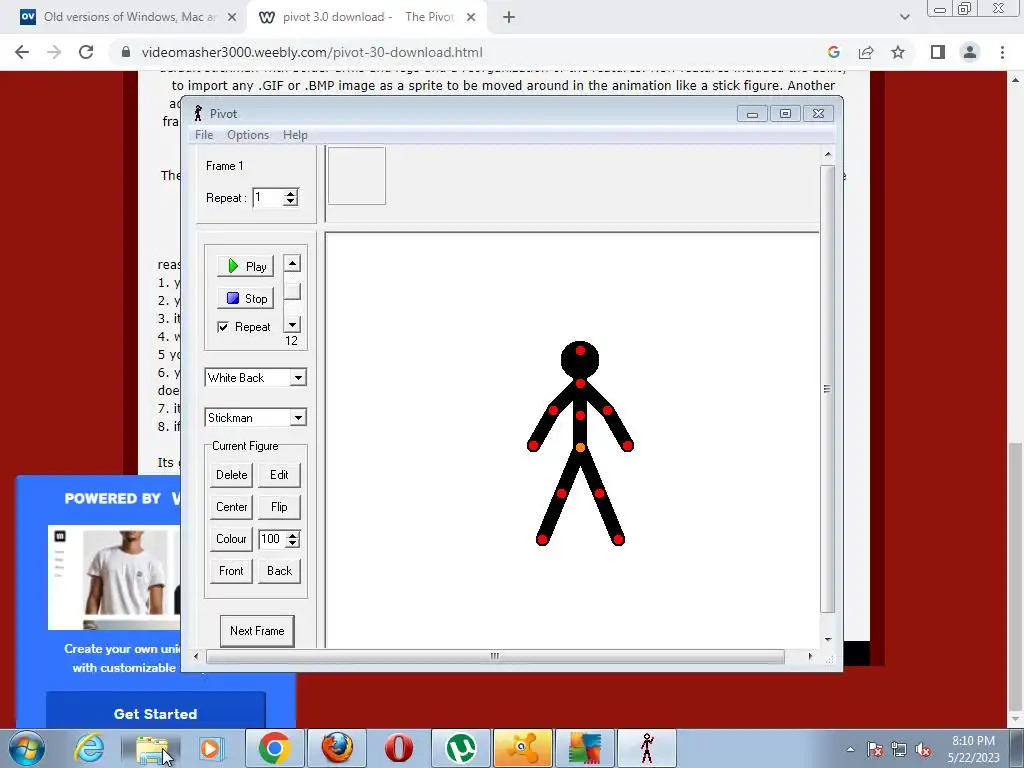This screenshot has height=768, width=1024.
Task: Open Avast icon in taskbar
Action: tap(523, 748)
